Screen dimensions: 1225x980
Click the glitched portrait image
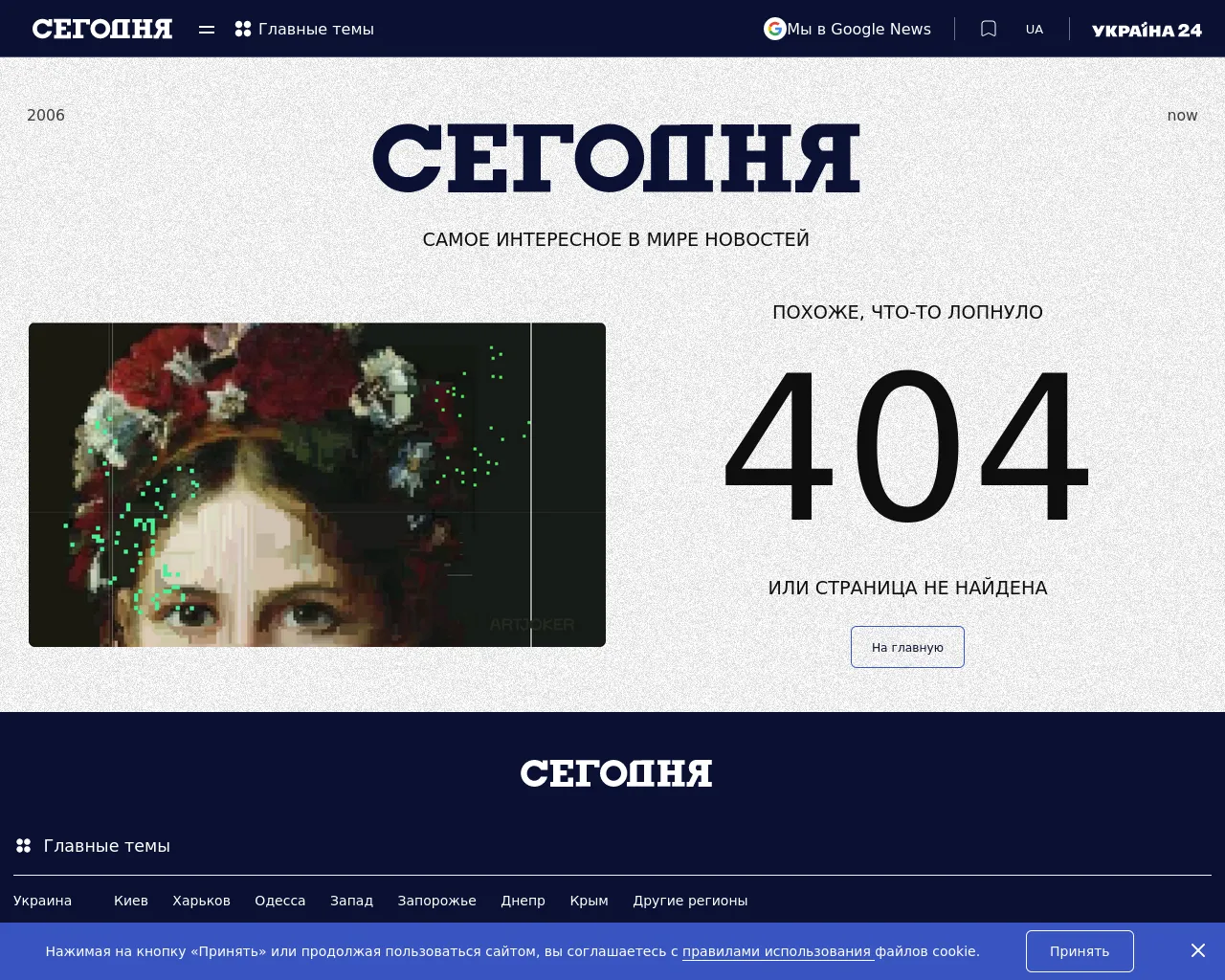pyautogui.click(x=317, y=484)
